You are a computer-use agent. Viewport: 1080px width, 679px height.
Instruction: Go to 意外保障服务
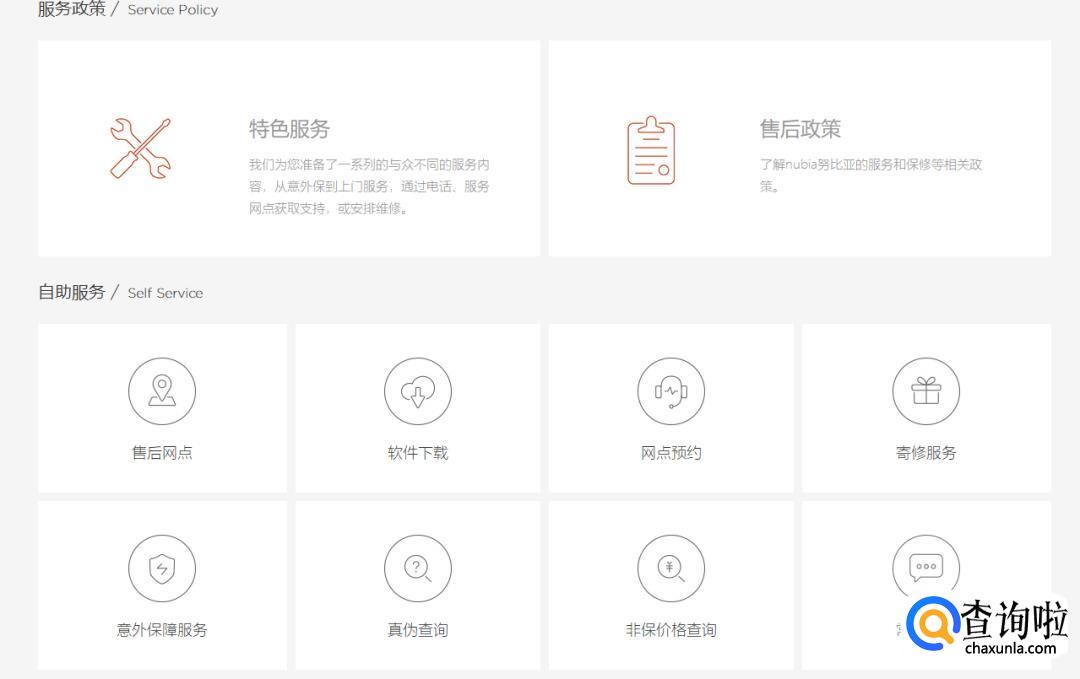pyautogui.click(x=162, y=630)
